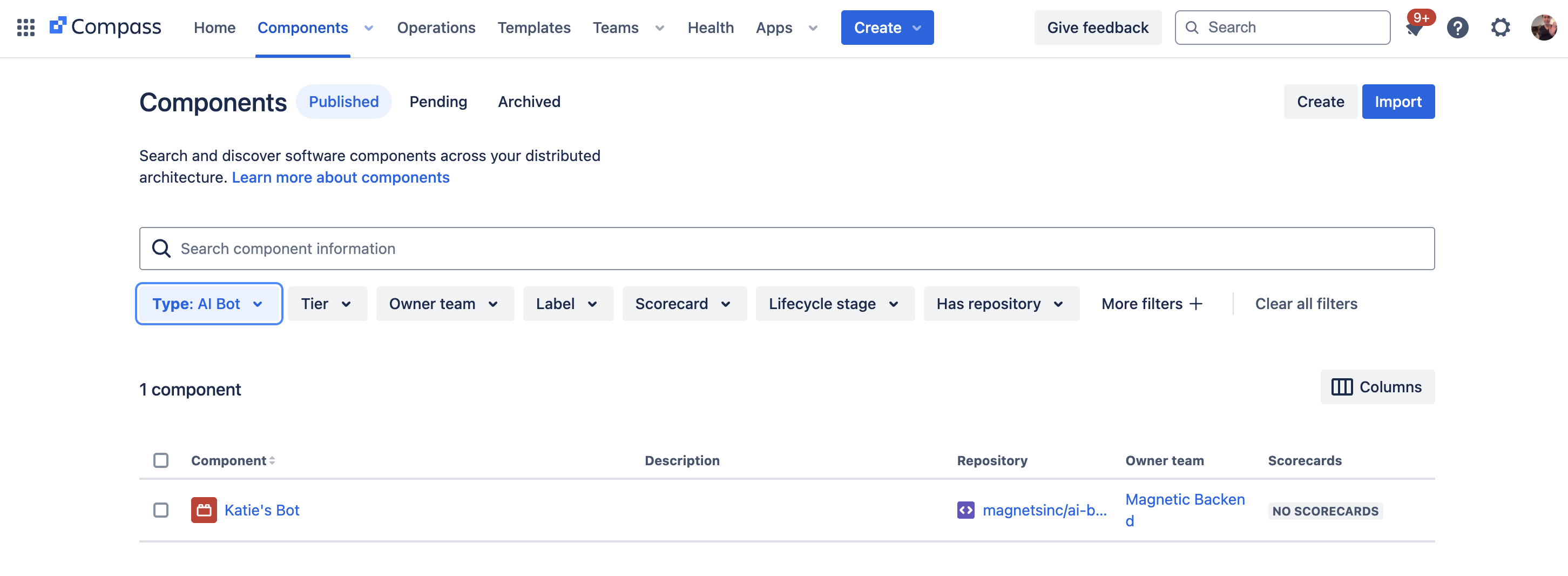1568x576 pixels.
Task: Open the Tier filter dropdown
Action: (327, 303)
